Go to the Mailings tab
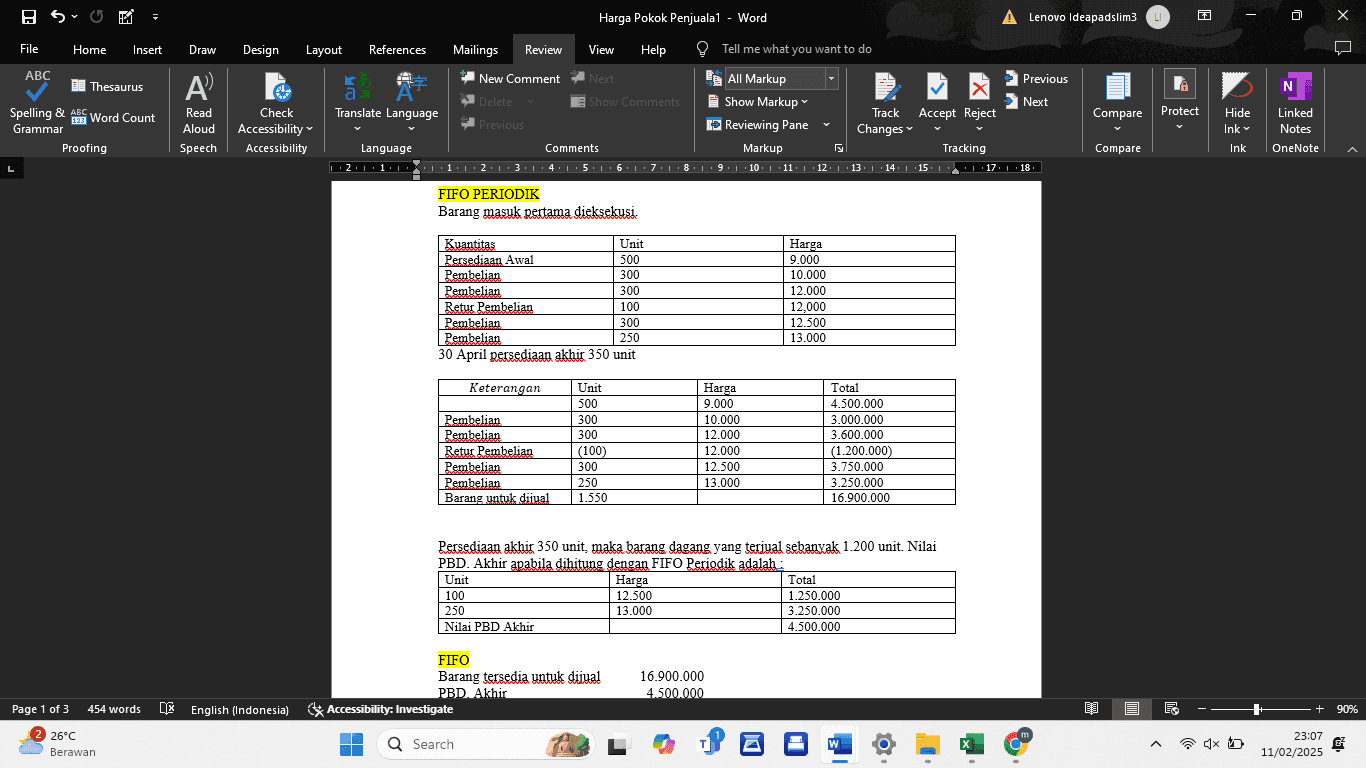The width and height of the screenshot is (1366, 768). click(x=475, y=49)
